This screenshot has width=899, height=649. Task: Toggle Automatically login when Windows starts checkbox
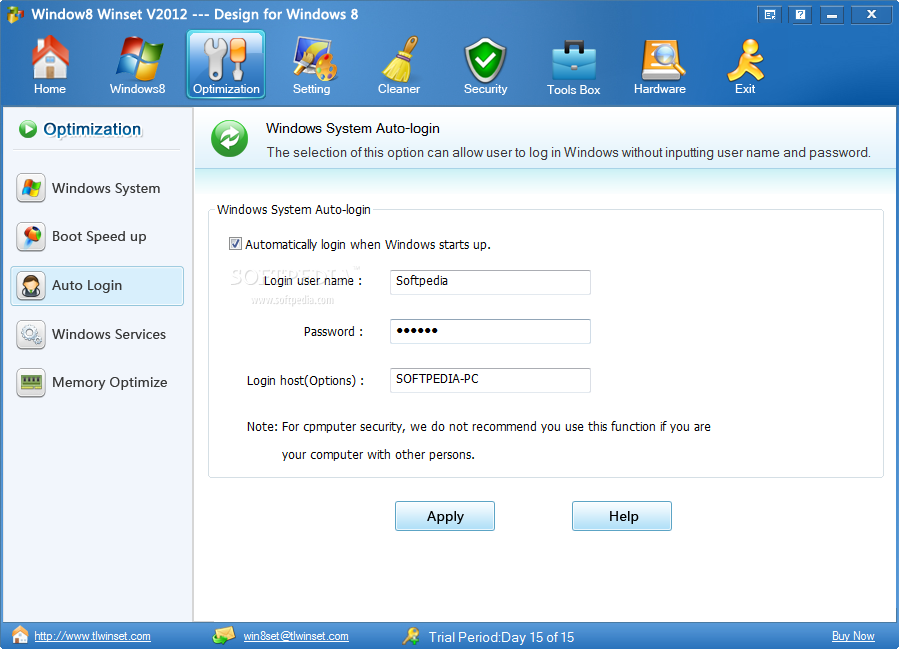pyautogui.click(x=235, y=244)
